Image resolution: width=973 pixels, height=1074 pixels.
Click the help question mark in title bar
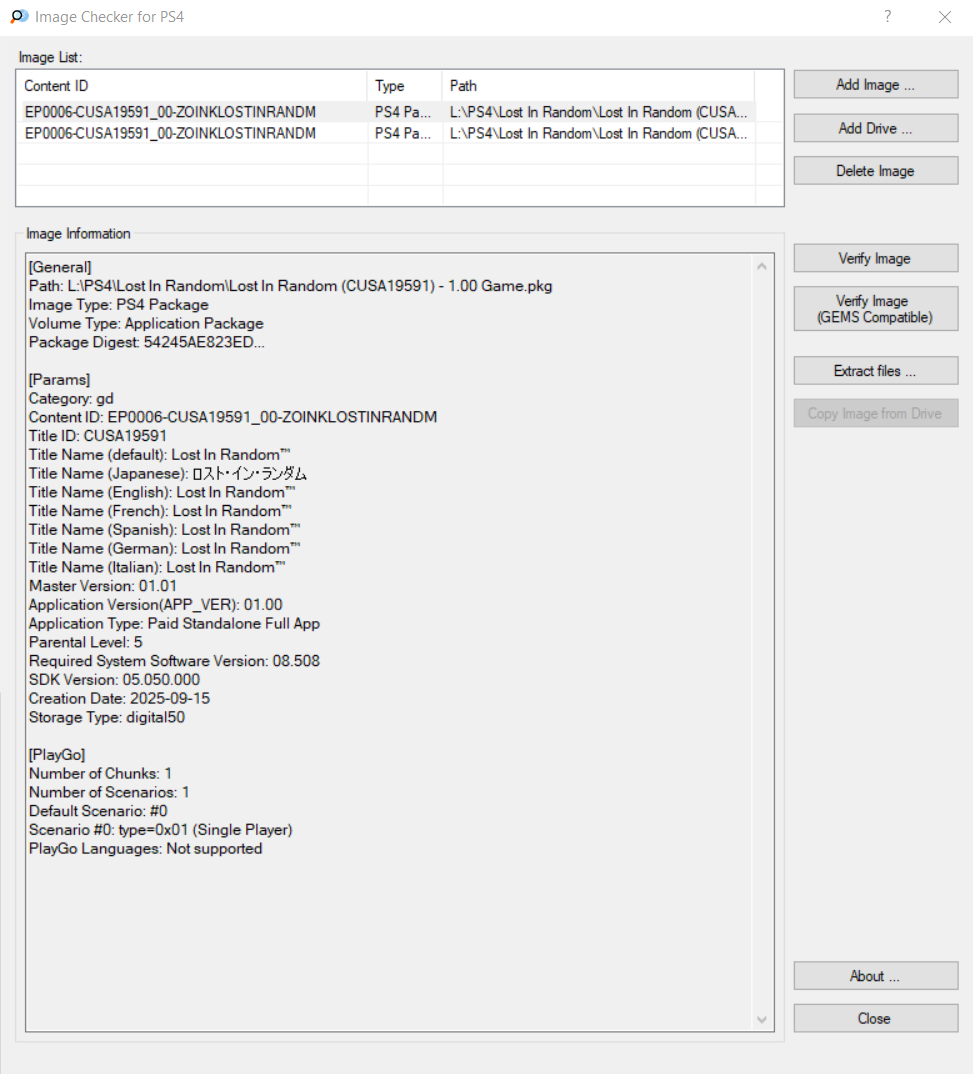(888, 16)
